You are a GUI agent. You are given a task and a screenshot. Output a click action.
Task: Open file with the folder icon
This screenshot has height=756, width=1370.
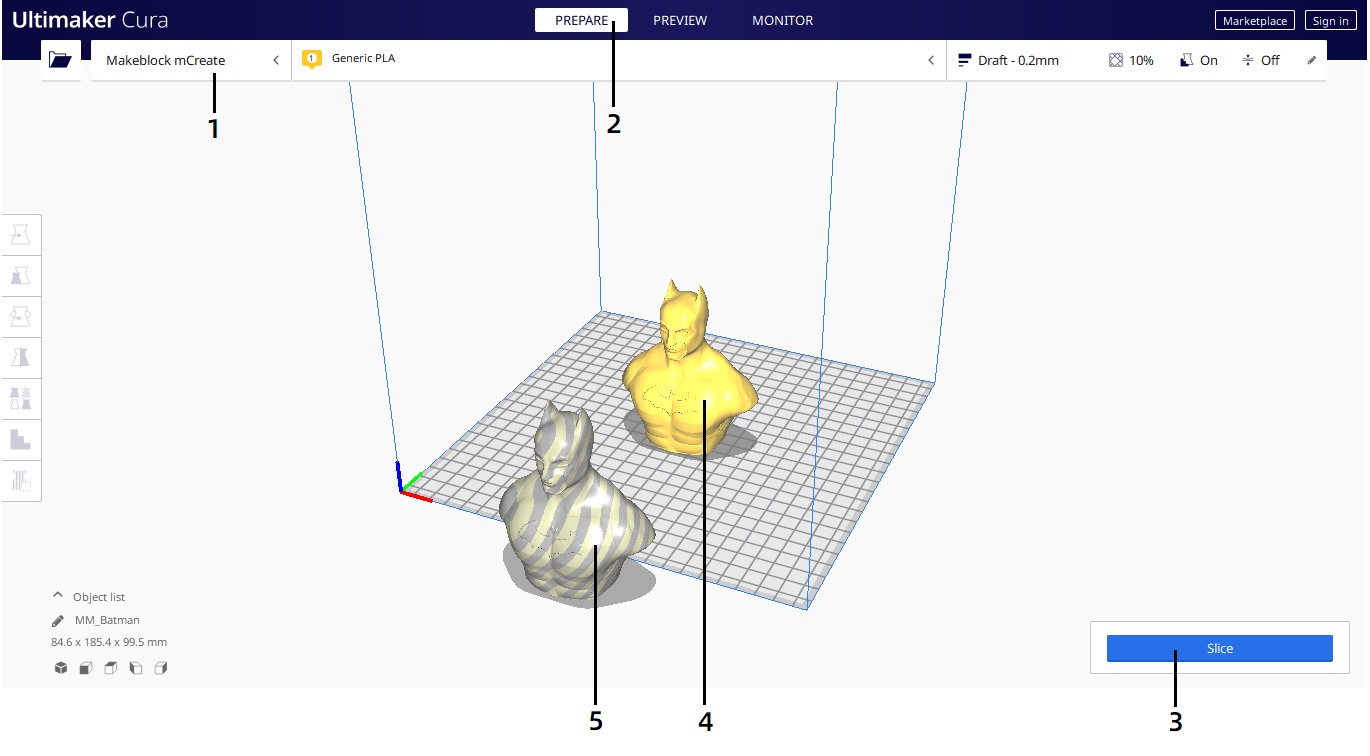coord(61,60)
